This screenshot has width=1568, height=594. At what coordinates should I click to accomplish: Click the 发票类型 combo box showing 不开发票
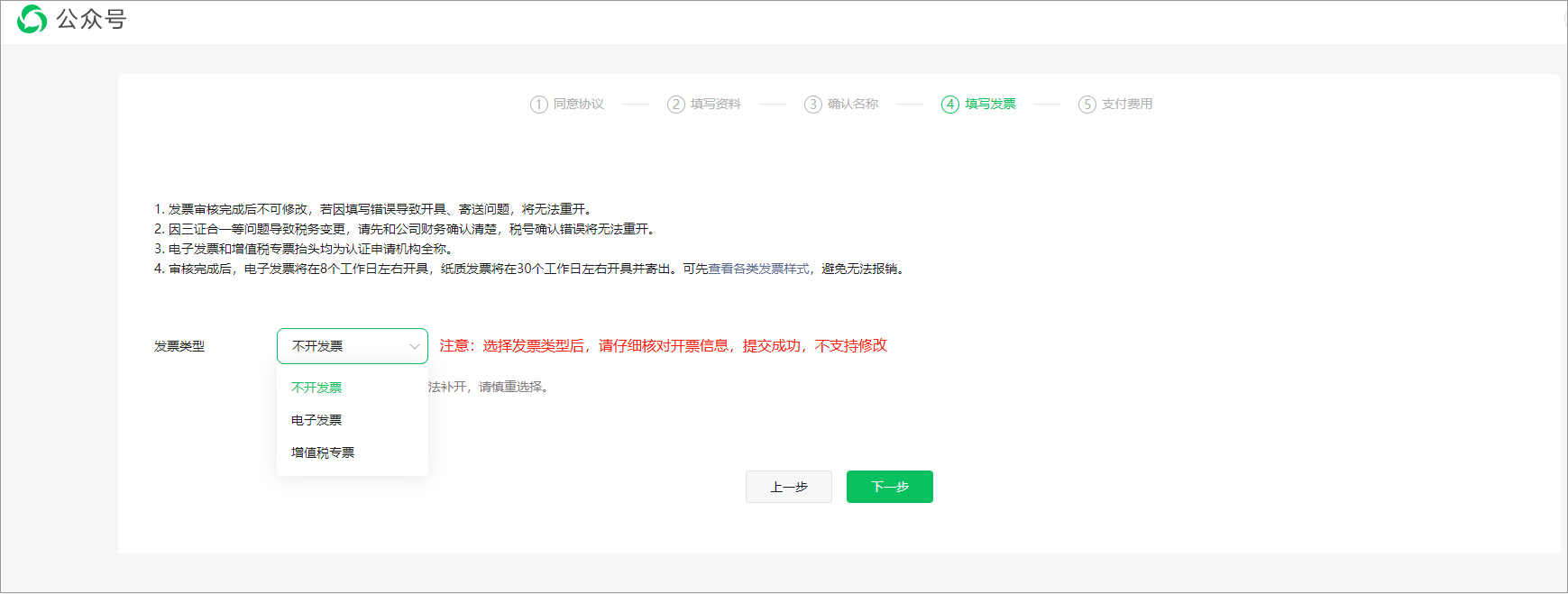tap(343, 346)
